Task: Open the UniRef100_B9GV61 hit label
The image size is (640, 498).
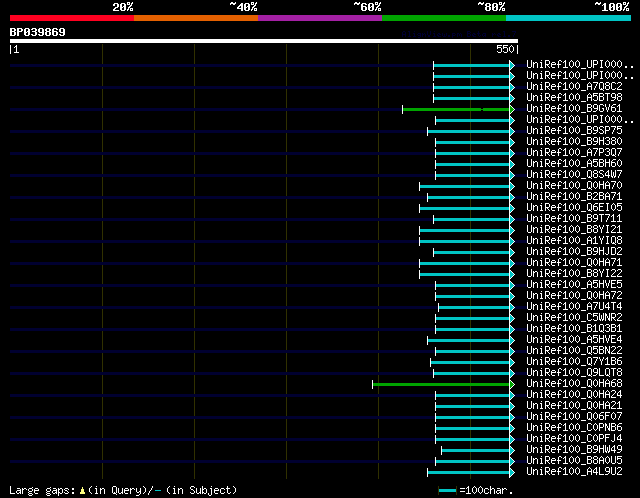Action: [x=574, y=109]
